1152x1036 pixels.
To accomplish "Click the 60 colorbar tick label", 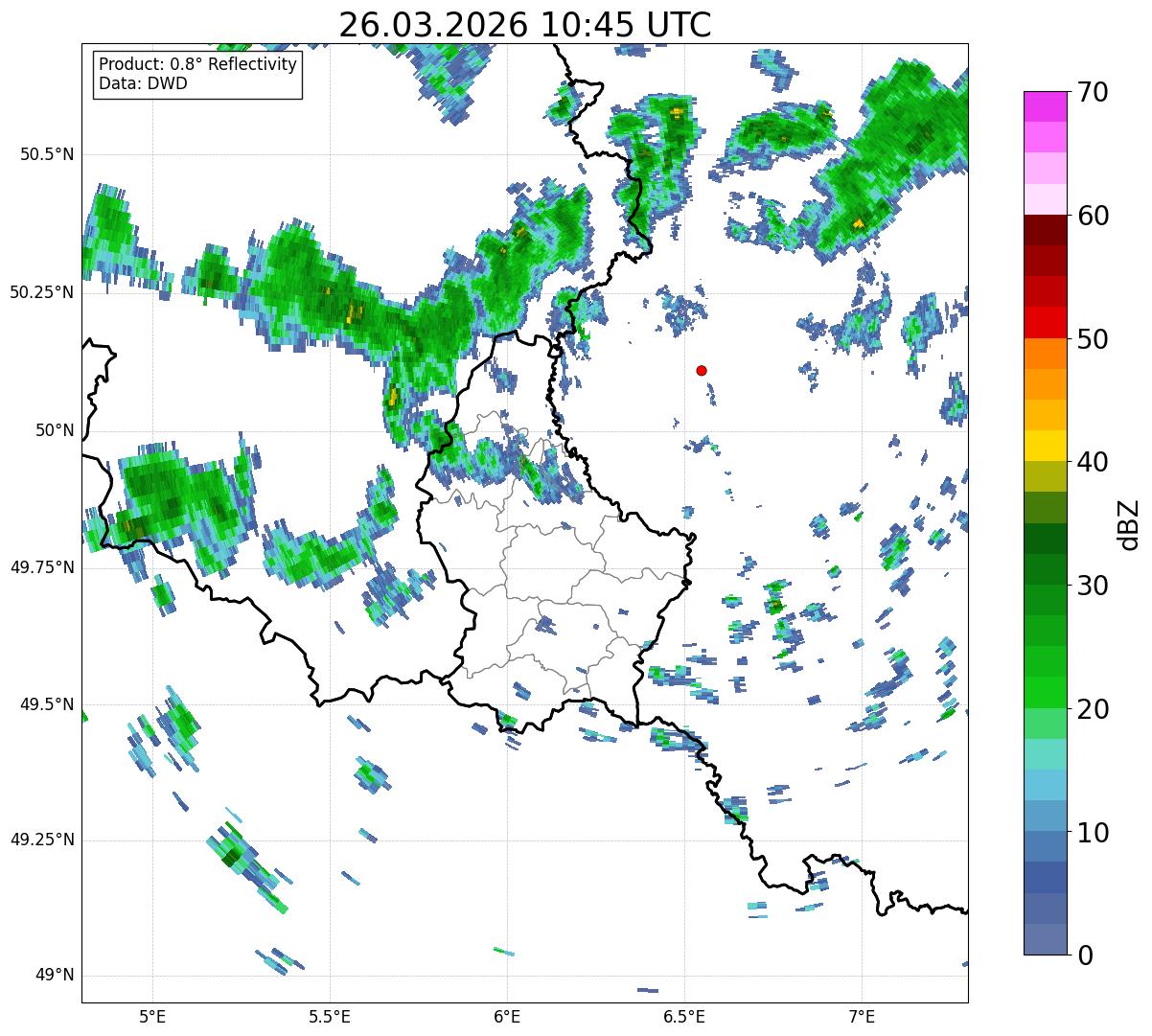I will [1093, 216].
